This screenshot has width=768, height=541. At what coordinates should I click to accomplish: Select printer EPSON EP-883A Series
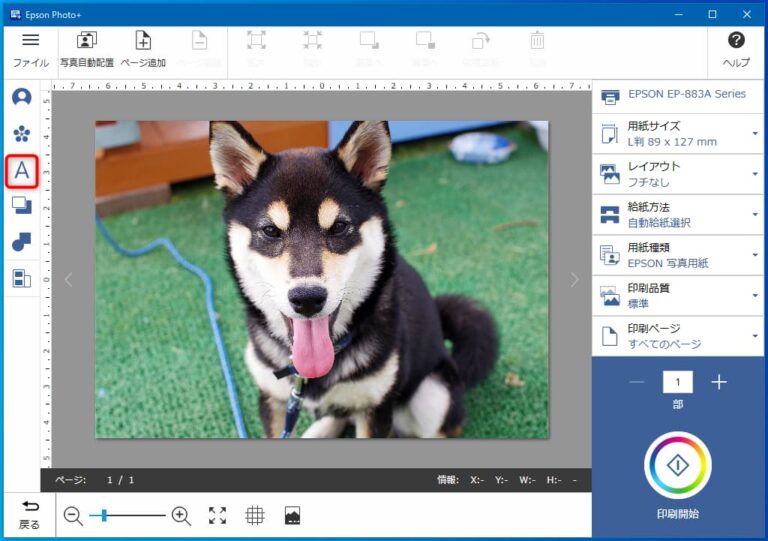pyautogui.click(x=678, y=96)
